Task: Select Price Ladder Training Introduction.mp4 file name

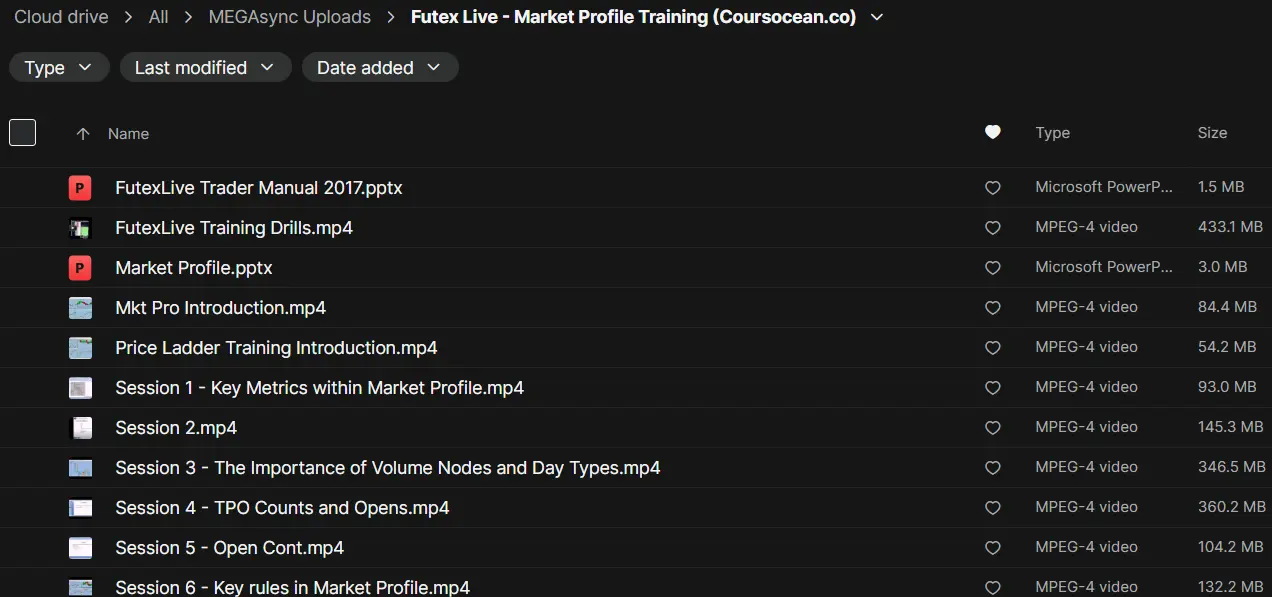Action: pyautogui.click(x=276, y=348)
